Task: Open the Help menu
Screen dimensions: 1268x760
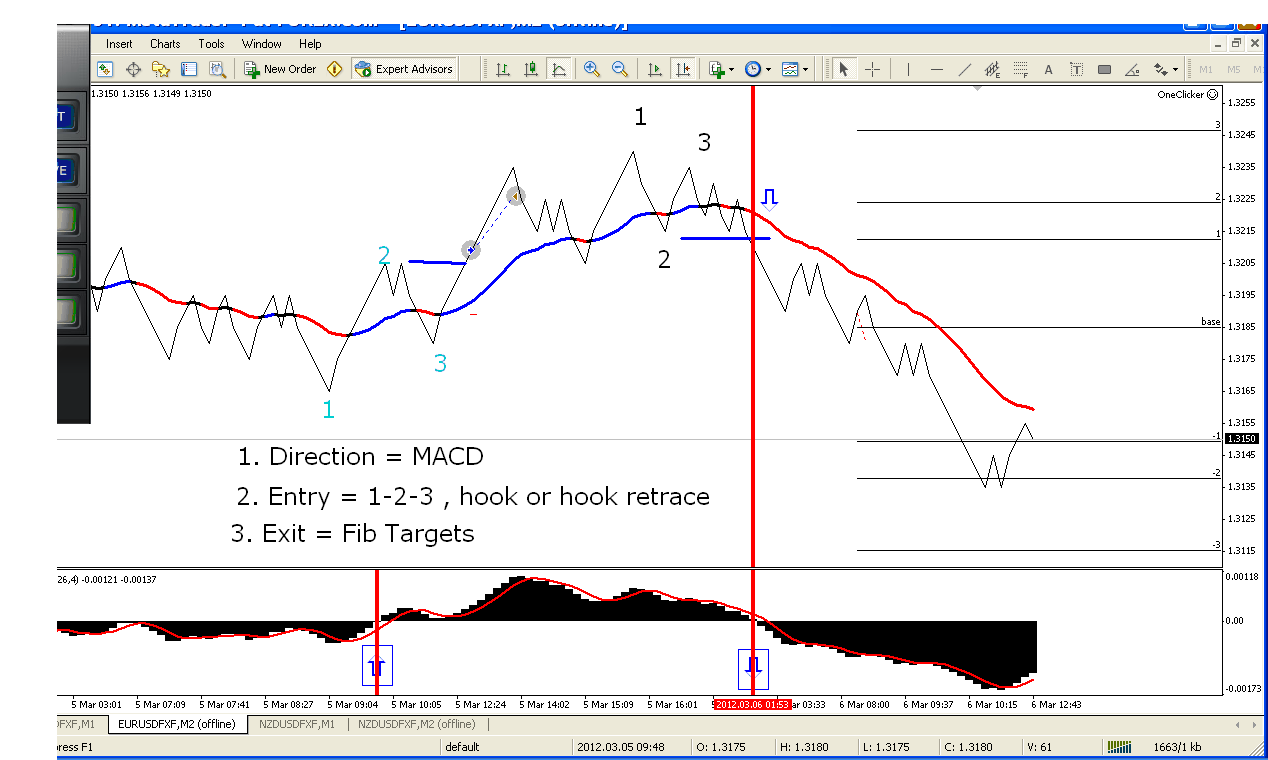Action: point(310,44)
